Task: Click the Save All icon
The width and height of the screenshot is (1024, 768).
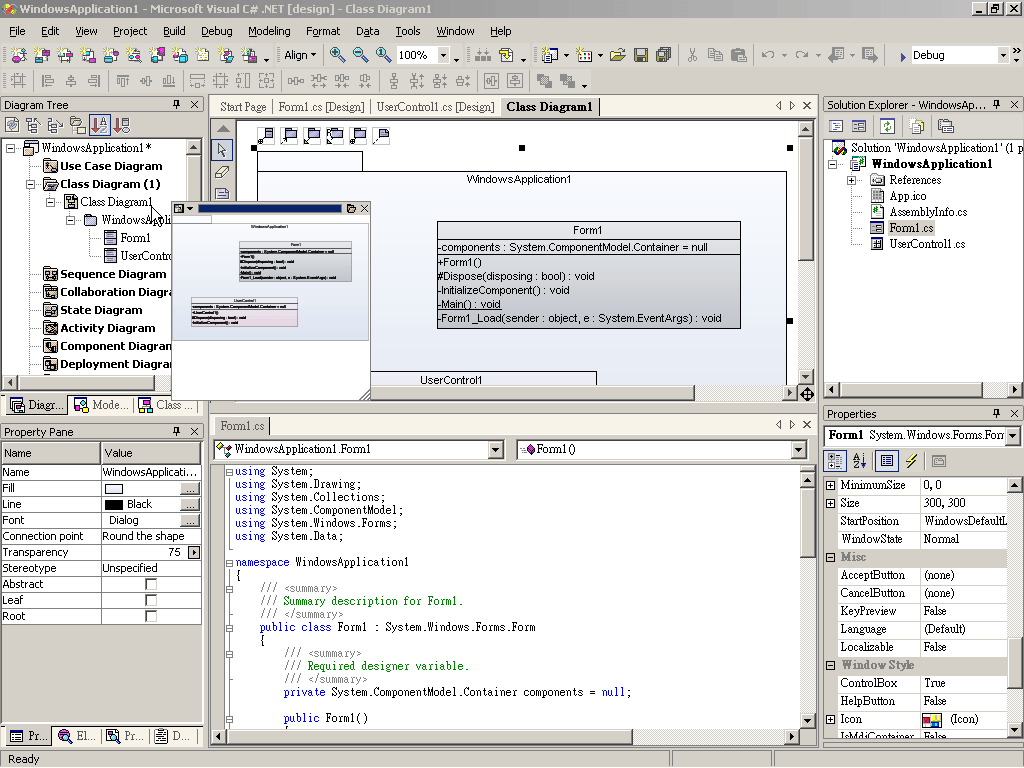Action: tap(664, 55)
